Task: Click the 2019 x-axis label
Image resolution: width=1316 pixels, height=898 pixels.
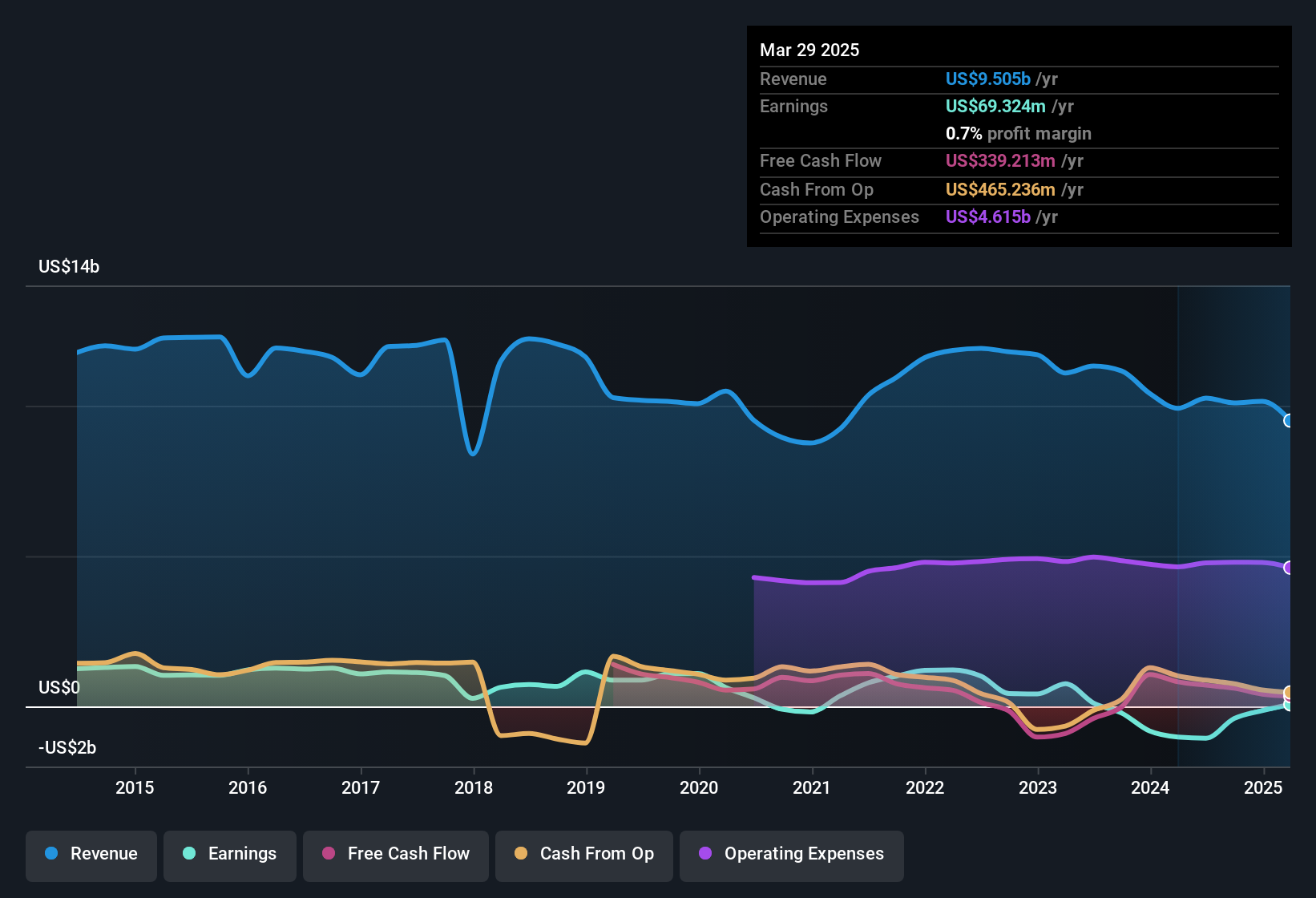Action: tap(586, 788)
